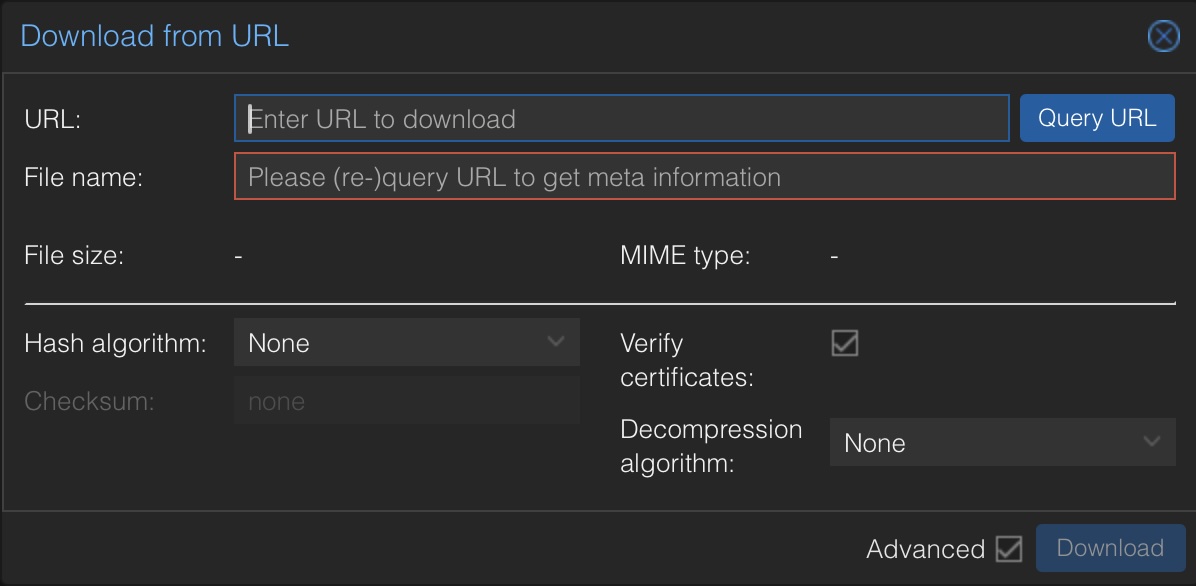
Task: Click the Verify certificates label
Action: tap(686, 360)
